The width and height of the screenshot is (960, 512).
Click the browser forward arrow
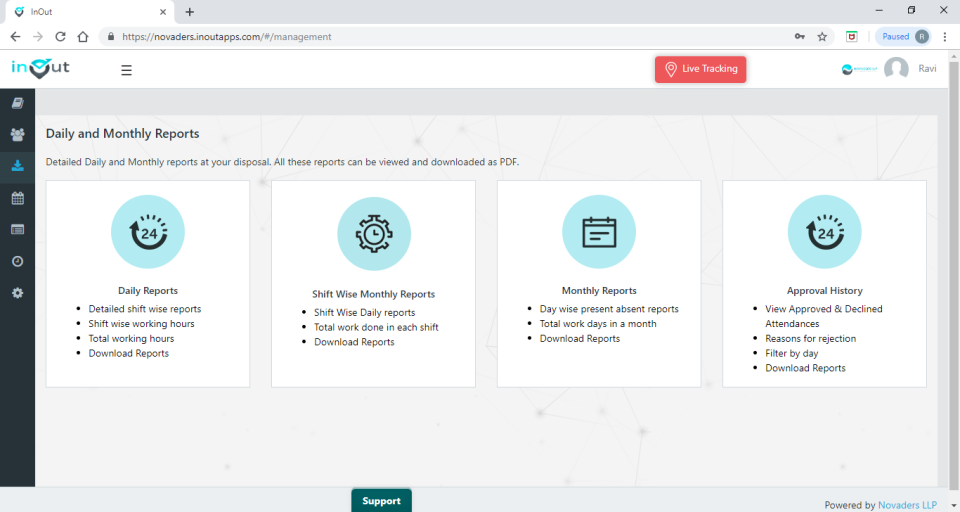pos(38,37)
